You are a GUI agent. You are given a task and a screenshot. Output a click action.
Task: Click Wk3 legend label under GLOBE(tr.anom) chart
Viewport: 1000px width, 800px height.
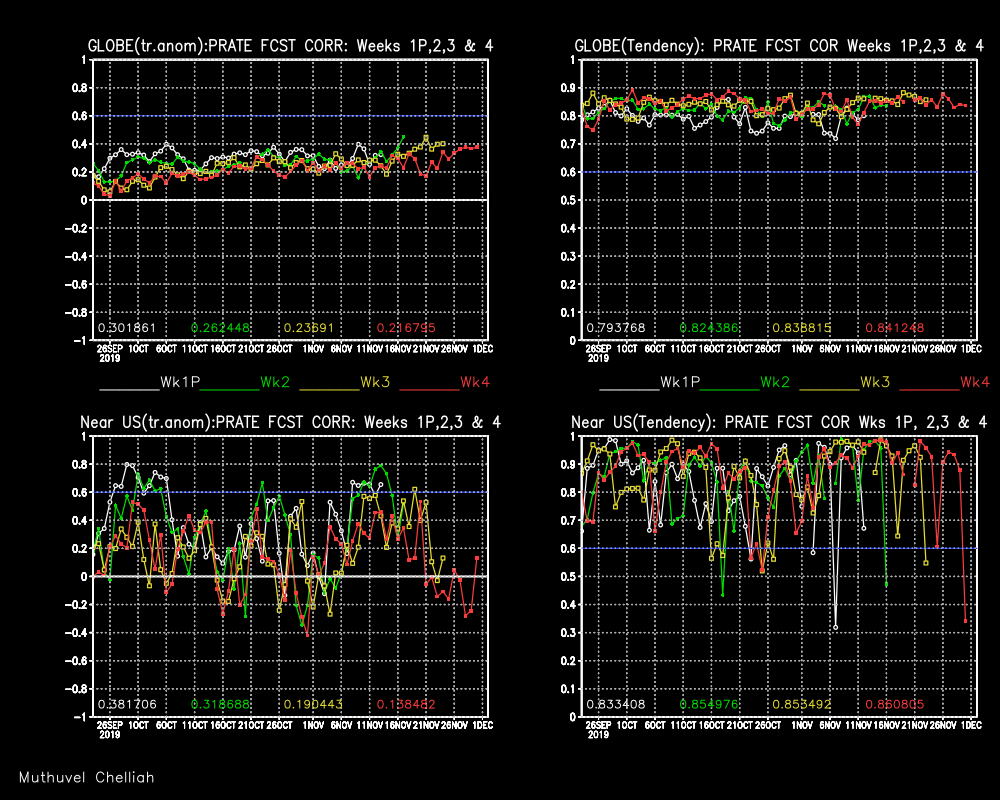click(375, 382)
